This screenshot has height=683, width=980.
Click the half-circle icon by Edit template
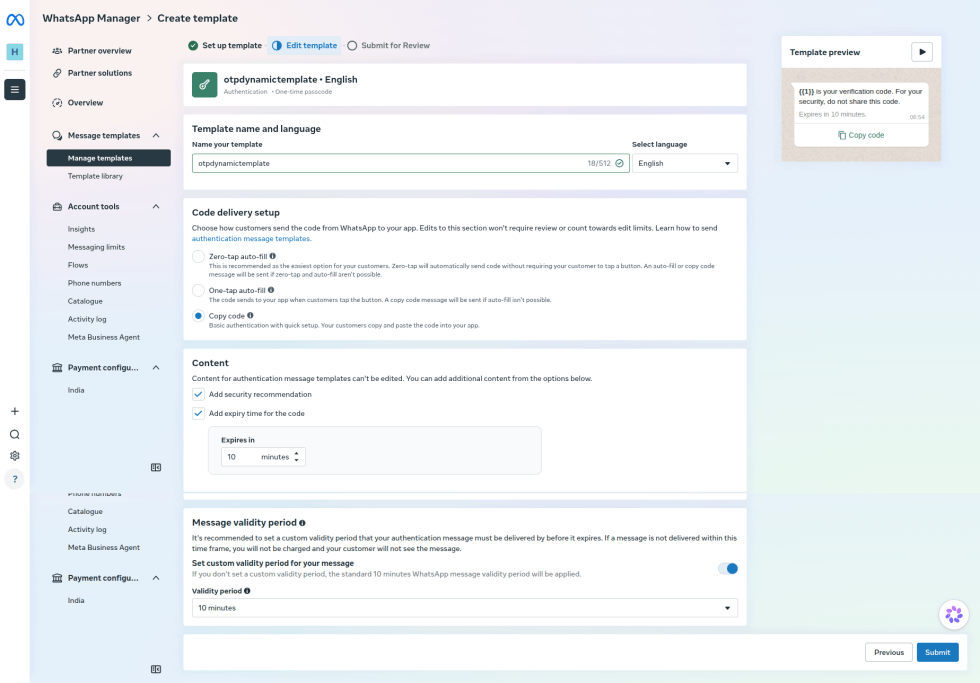277,46
